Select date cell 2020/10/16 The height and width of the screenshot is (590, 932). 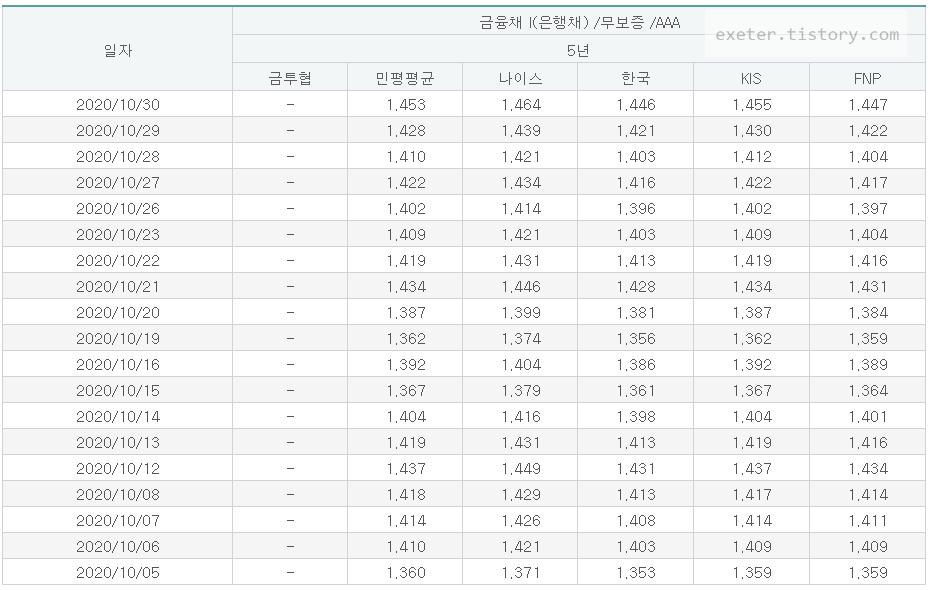pyautogui.click(x=118, y=365)
